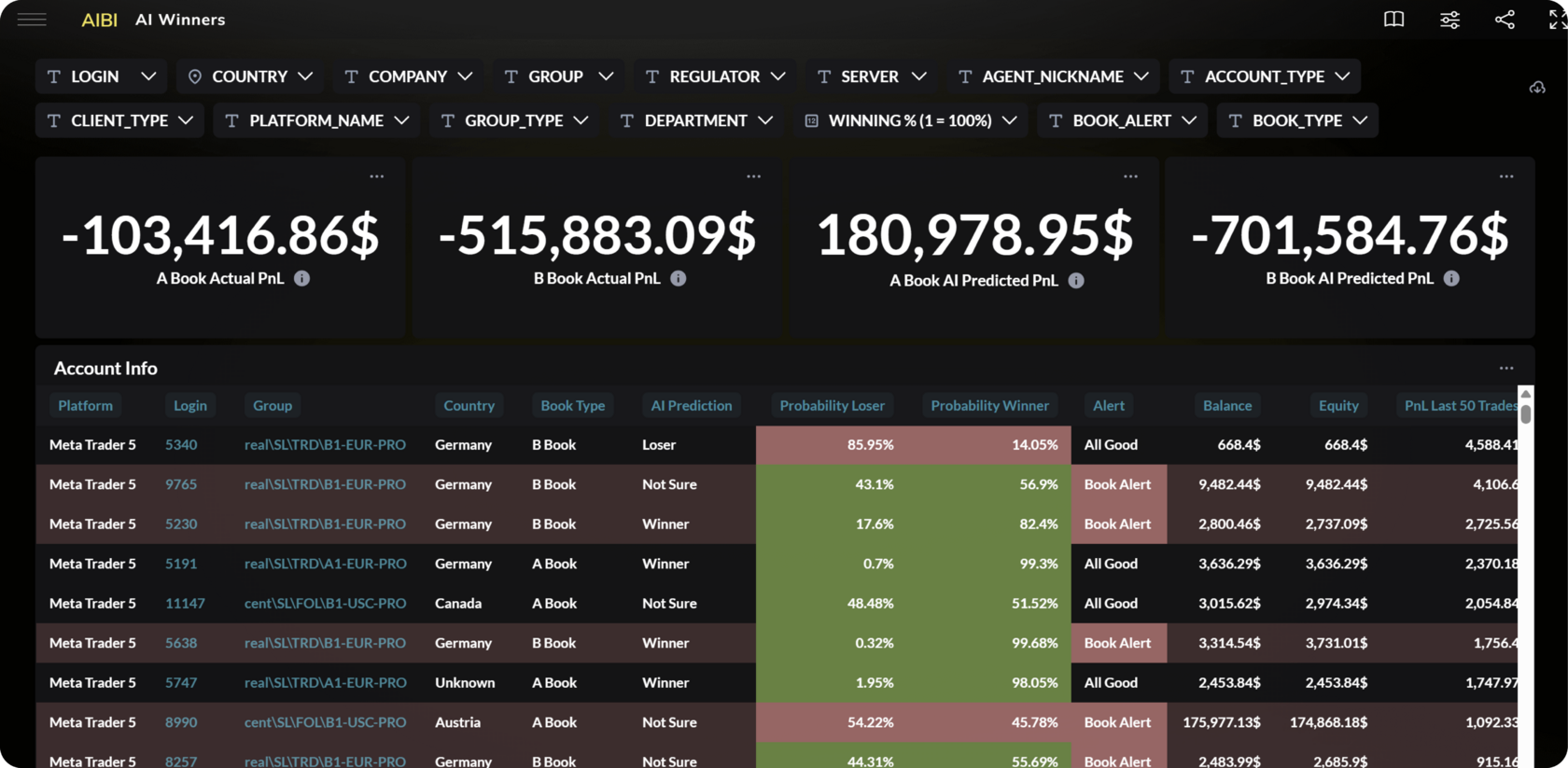
Task: Expand the GROUP filter dropdown
Action: click(558, 77)
